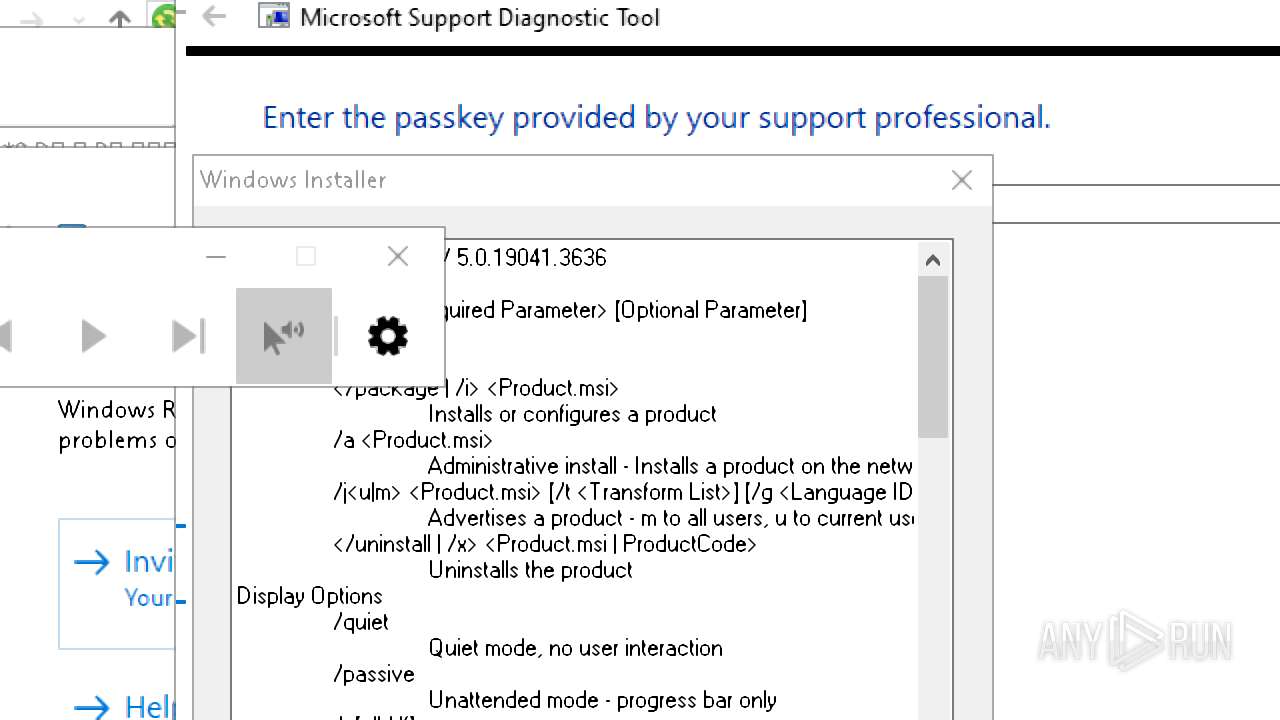Close the Windows Installer dialog
Screen dimensions: 1280x720
click(961, 180)
